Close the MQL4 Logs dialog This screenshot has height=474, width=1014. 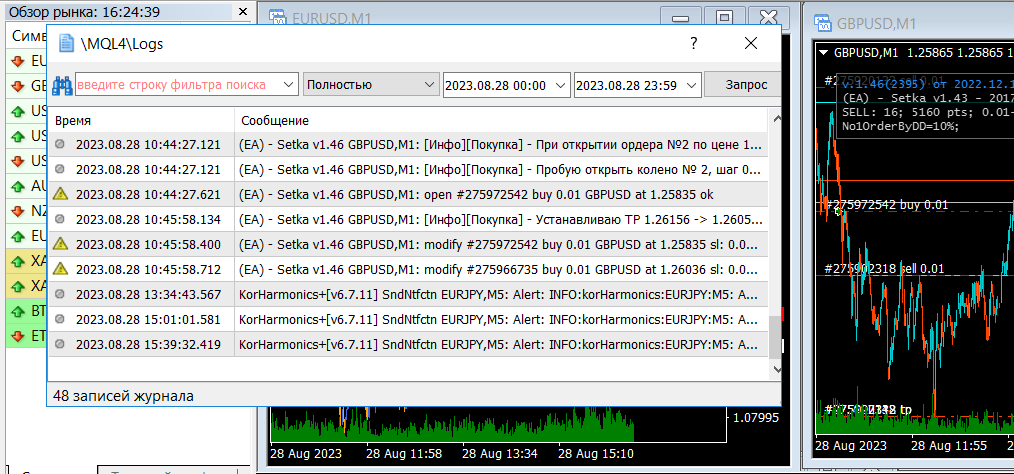(x=751, y=43)
